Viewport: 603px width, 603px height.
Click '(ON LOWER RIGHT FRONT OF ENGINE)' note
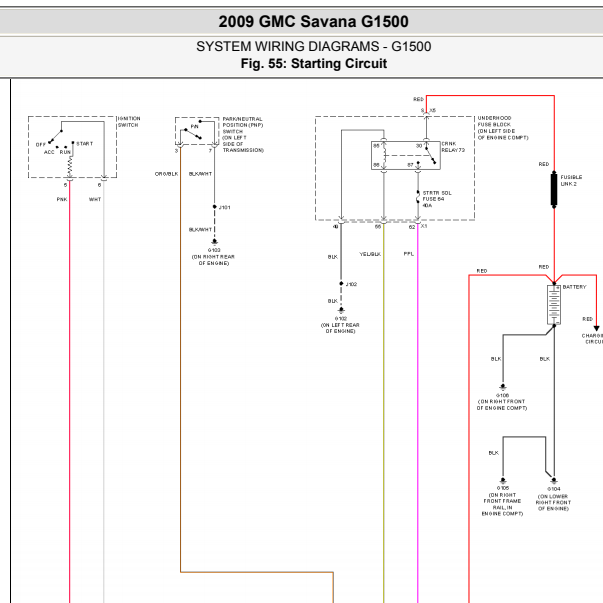[553, 502]
